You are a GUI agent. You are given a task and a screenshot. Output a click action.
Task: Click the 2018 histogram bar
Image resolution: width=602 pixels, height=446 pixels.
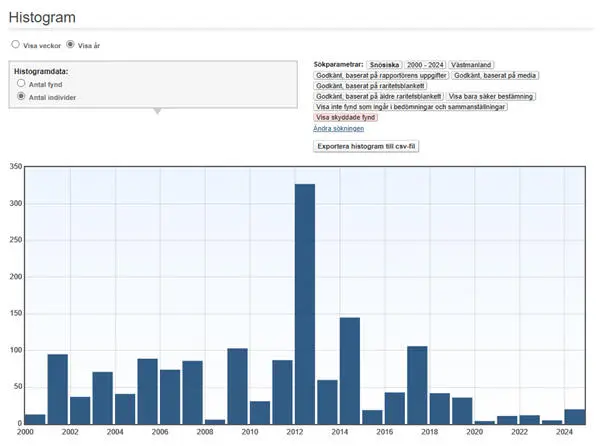(x=417, y=384)
